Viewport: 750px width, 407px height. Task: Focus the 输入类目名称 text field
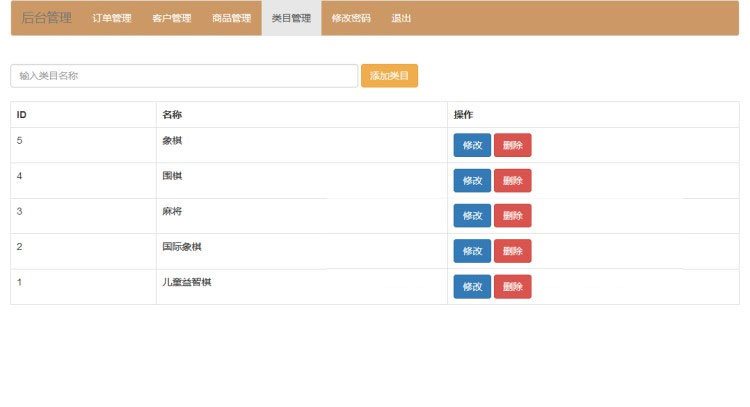[x=184, y=76]
